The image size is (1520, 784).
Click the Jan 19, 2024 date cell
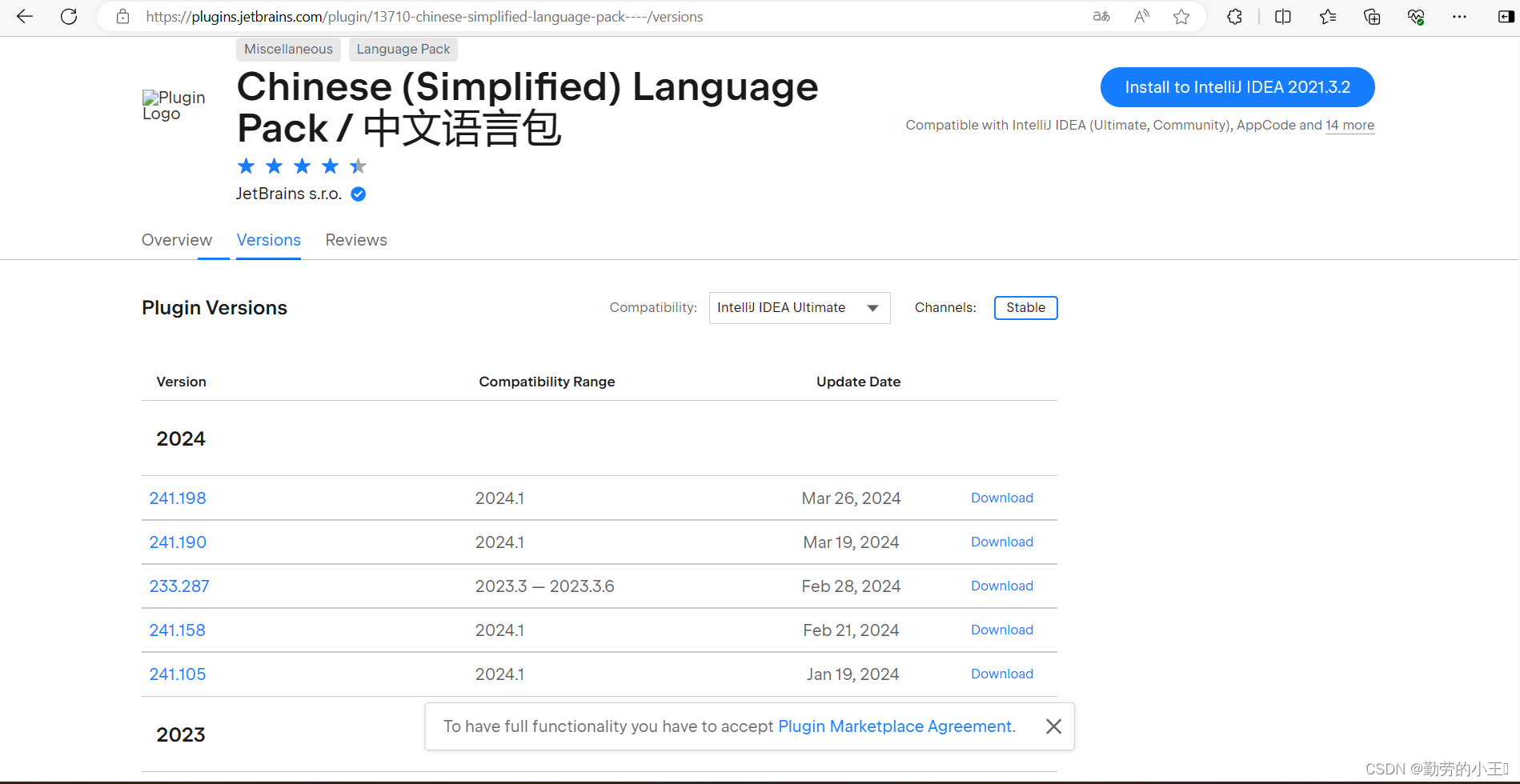tap(852, 674)
